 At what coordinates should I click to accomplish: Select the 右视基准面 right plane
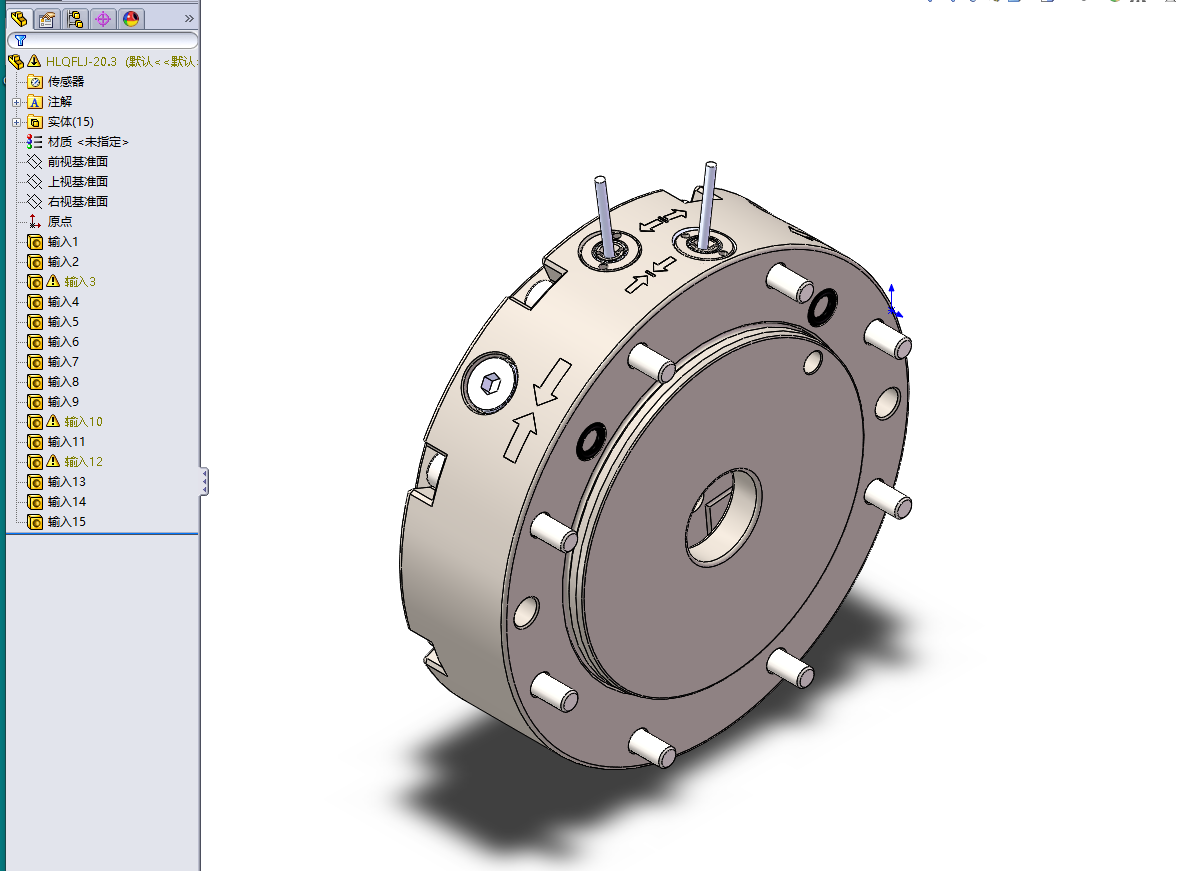[x=78, y=201]
